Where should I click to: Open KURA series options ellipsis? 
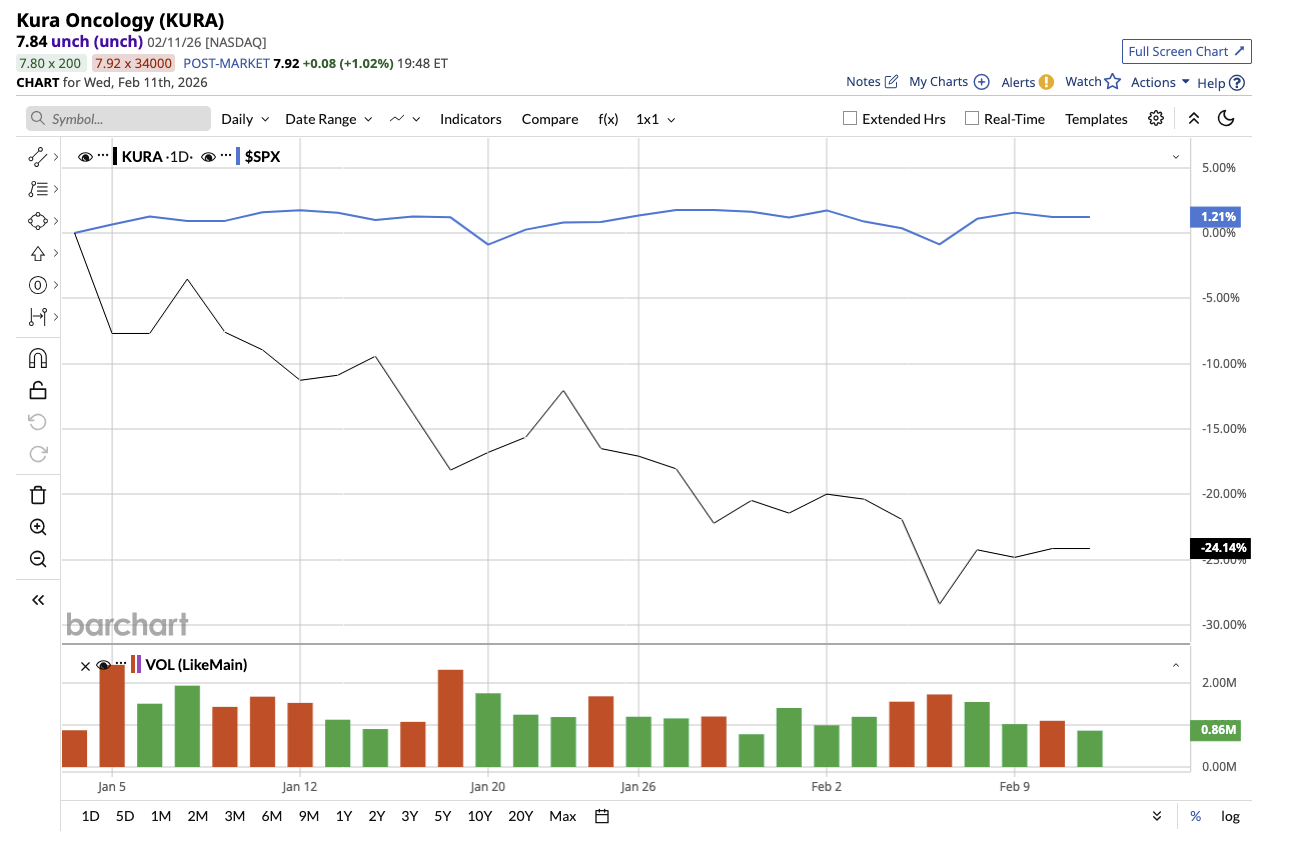(x=103, y=156)
